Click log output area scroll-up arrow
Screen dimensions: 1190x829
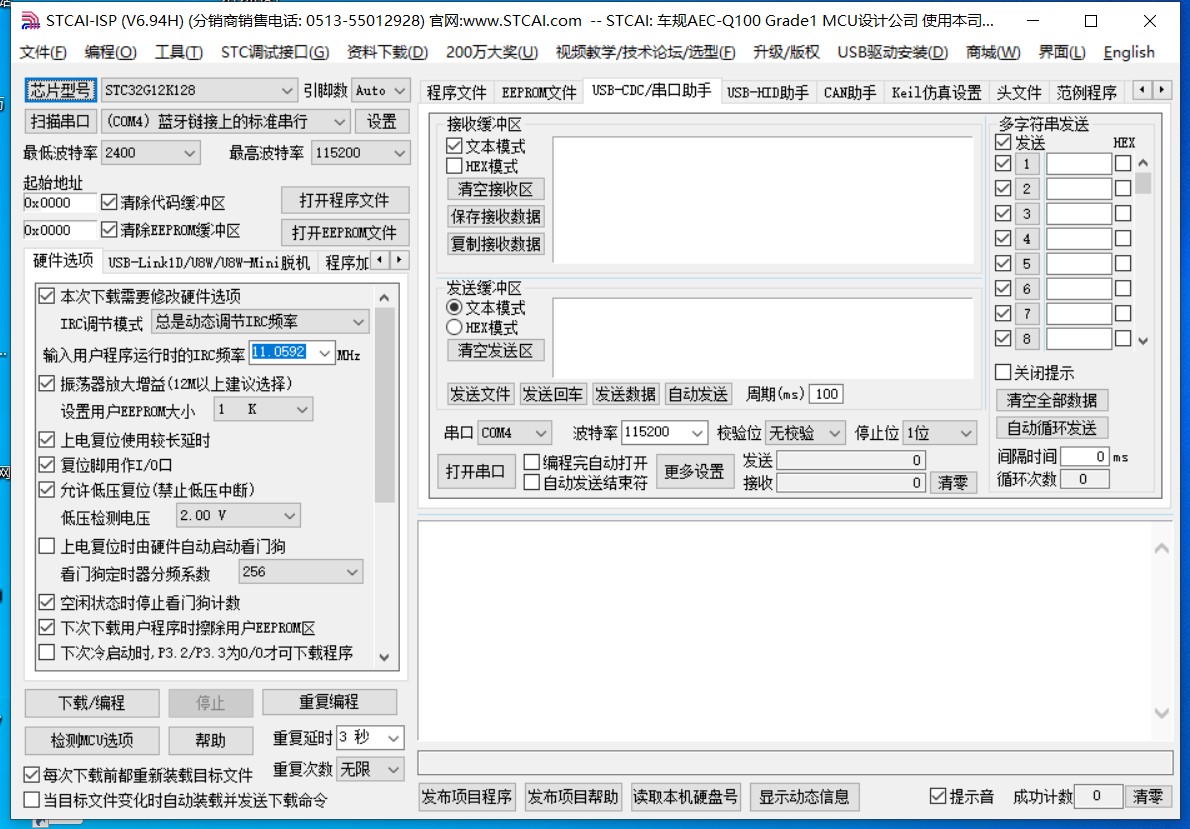click(1161, 548)
